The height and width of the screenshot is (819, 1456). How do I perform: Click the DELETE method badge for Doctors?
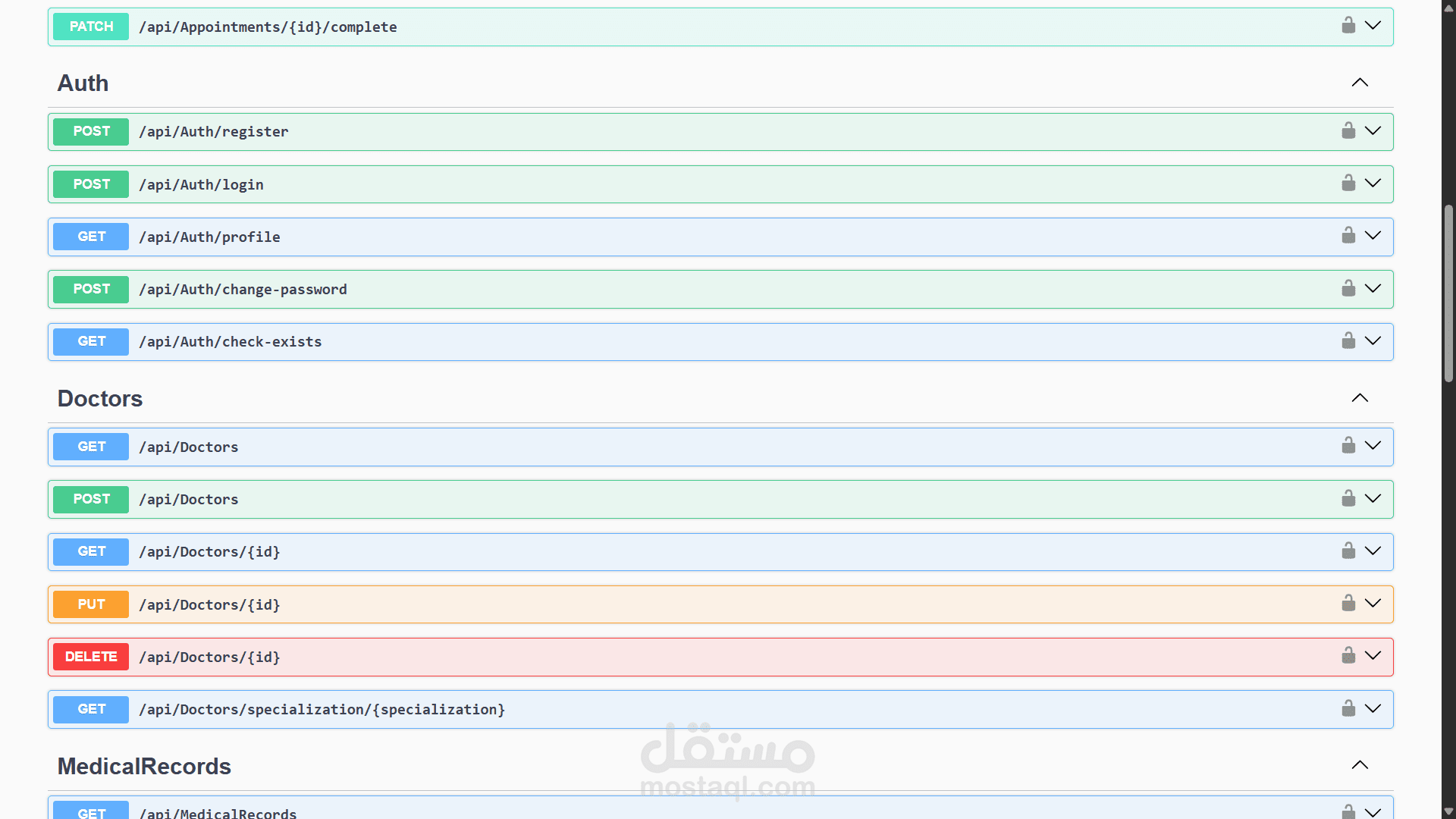coord(91,657)
